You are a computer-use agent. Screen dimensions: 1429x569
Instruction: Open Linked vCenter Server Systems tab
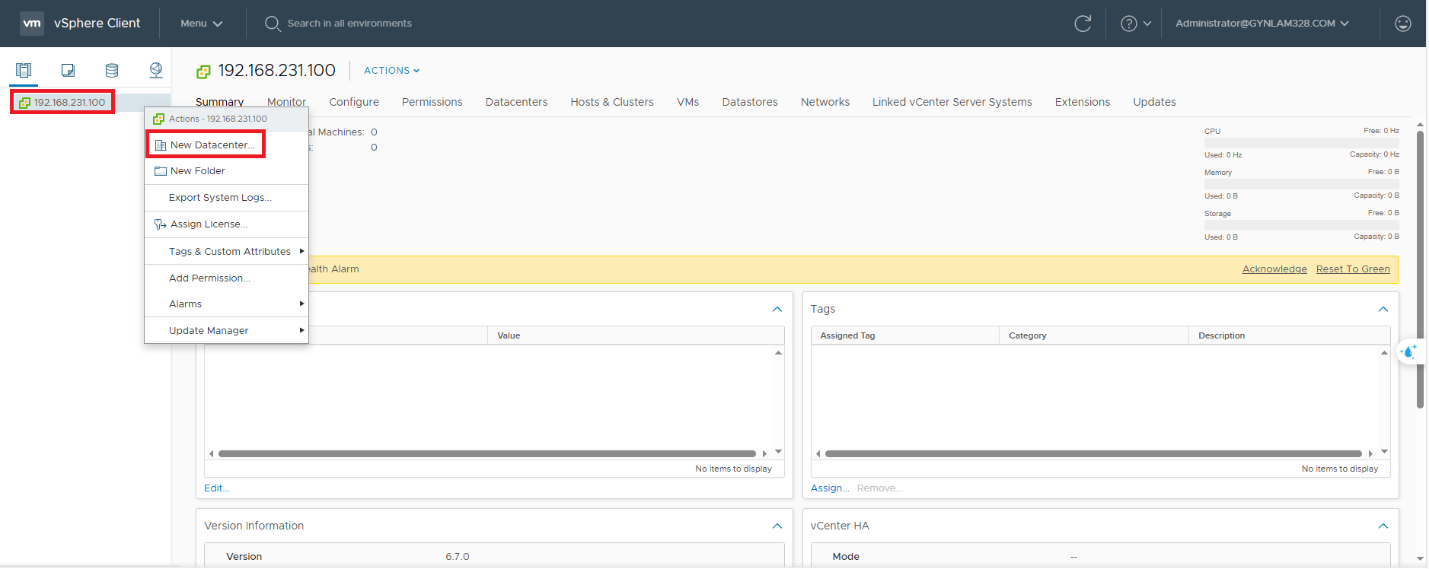point(952,102)
